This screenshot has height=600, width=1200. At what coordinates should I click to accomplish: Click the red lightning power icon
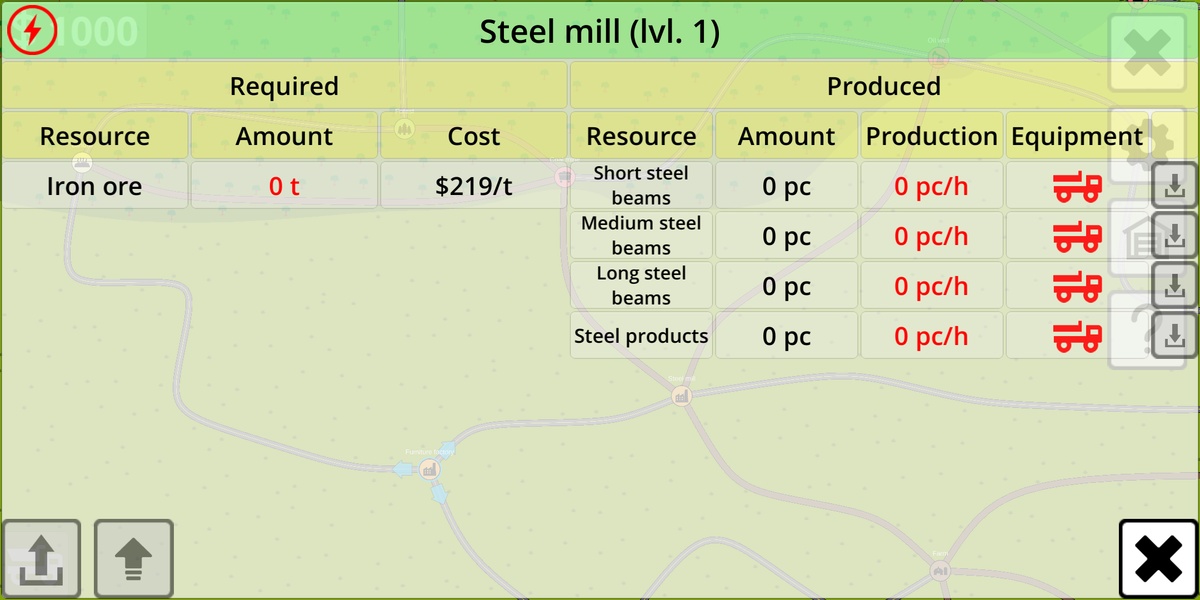[x=32, y=31]
